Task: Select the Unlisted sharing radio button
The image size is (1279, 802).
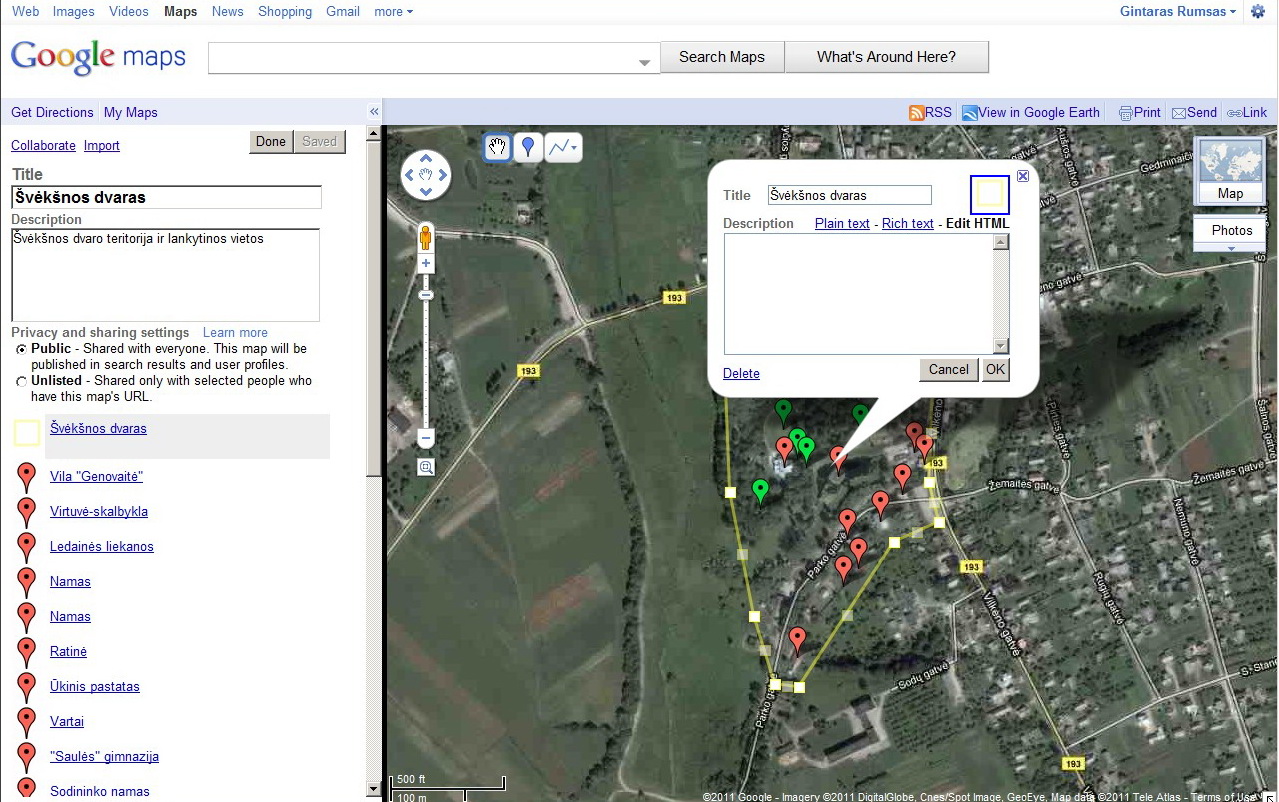Action: coord(22,382)
